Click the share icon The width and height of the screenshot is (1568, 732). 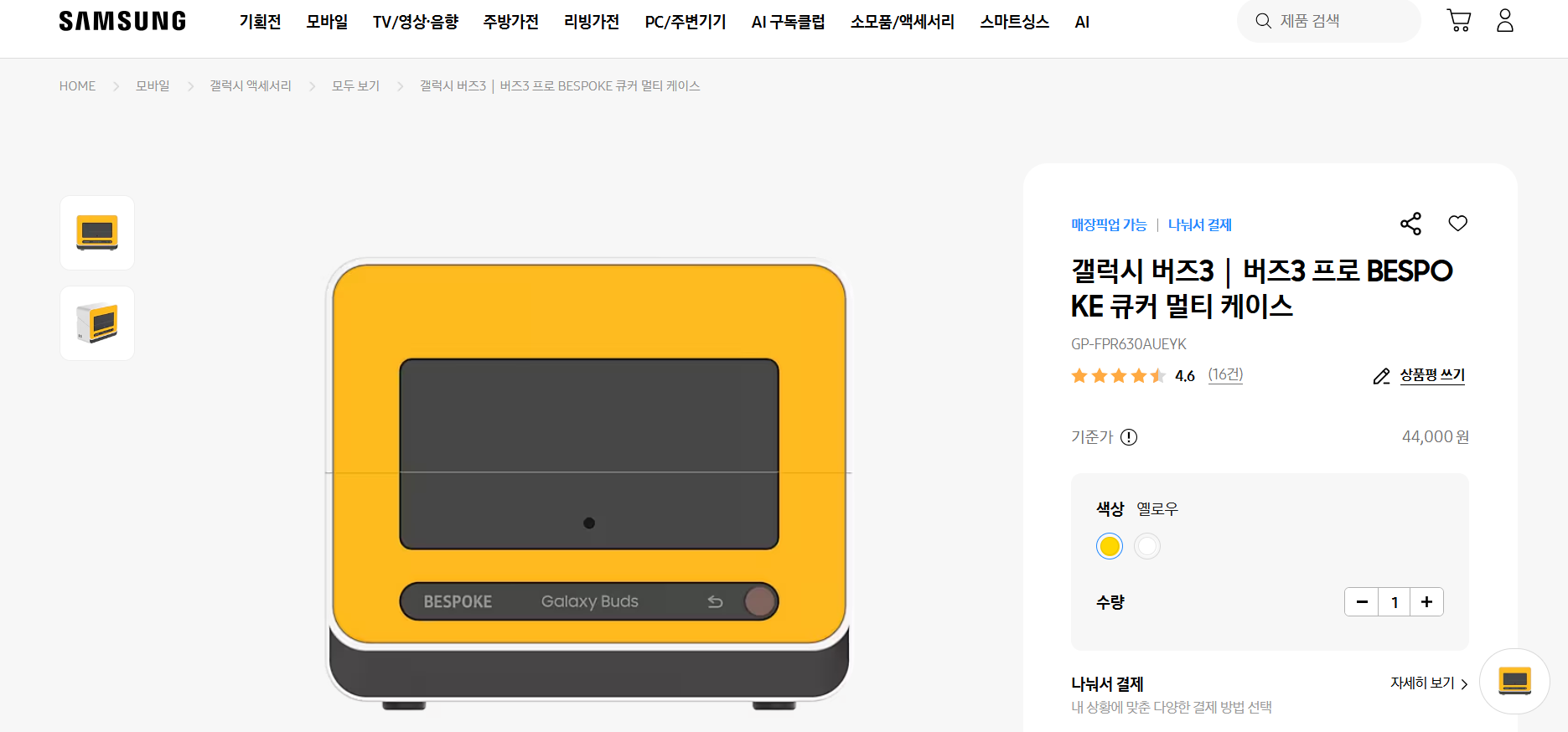tap(1411, 224)
